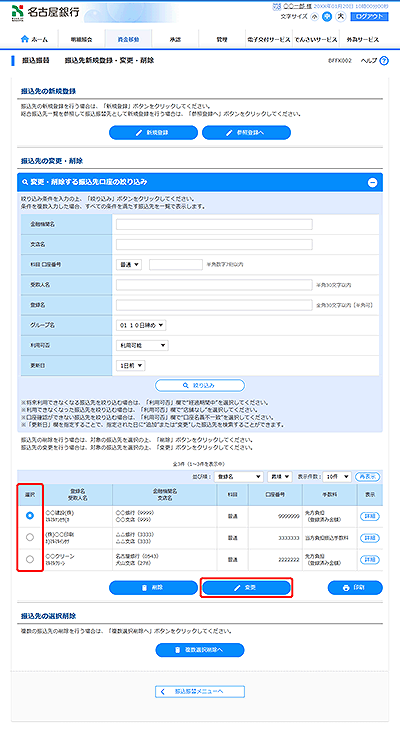The width and height of the screenshot is (400, 737).
Task: Open the help question mark icon
Action: pos(384,61)
